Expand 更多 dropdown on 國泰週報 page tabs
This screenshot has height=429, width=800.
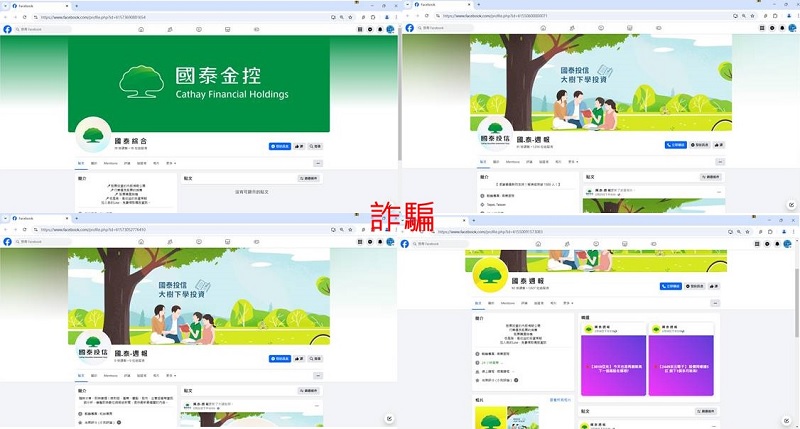pos(568,303)
